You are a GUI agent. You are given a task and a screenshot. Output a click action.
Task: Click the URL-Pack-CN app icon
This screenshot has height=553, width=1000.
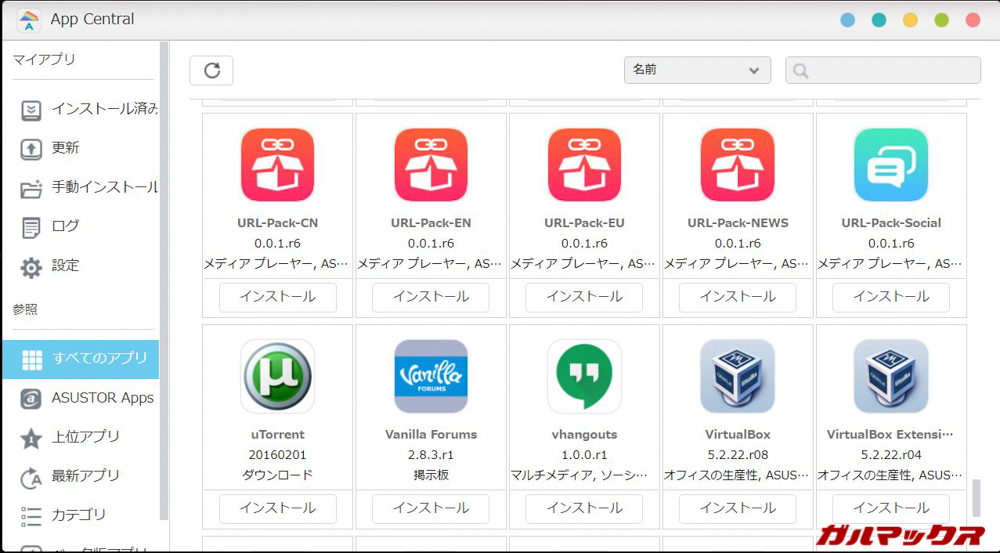(277, 165)
